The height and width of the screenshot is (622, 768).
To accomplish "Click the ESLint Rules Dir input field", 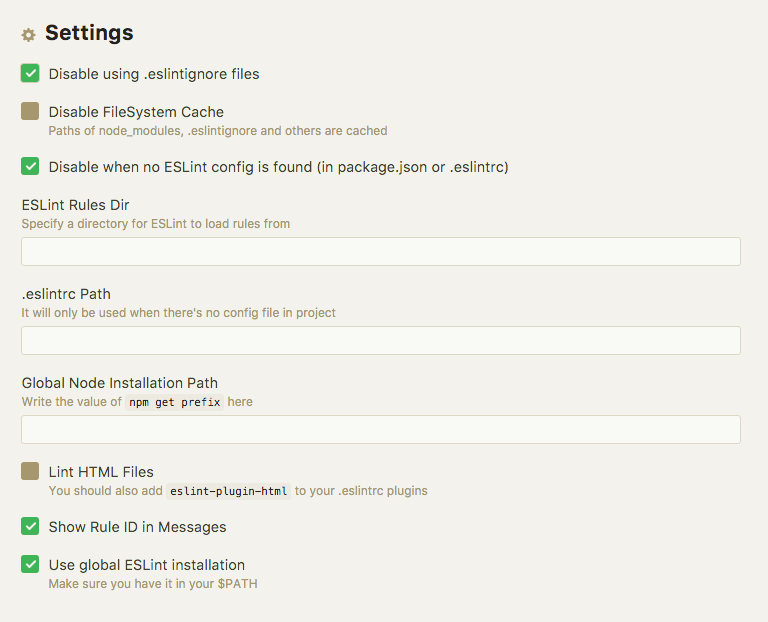I will (x=381, y=252).
